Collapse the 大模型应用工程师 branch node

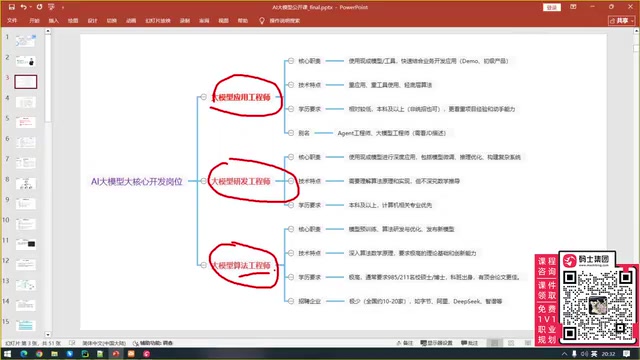(203, 97)
